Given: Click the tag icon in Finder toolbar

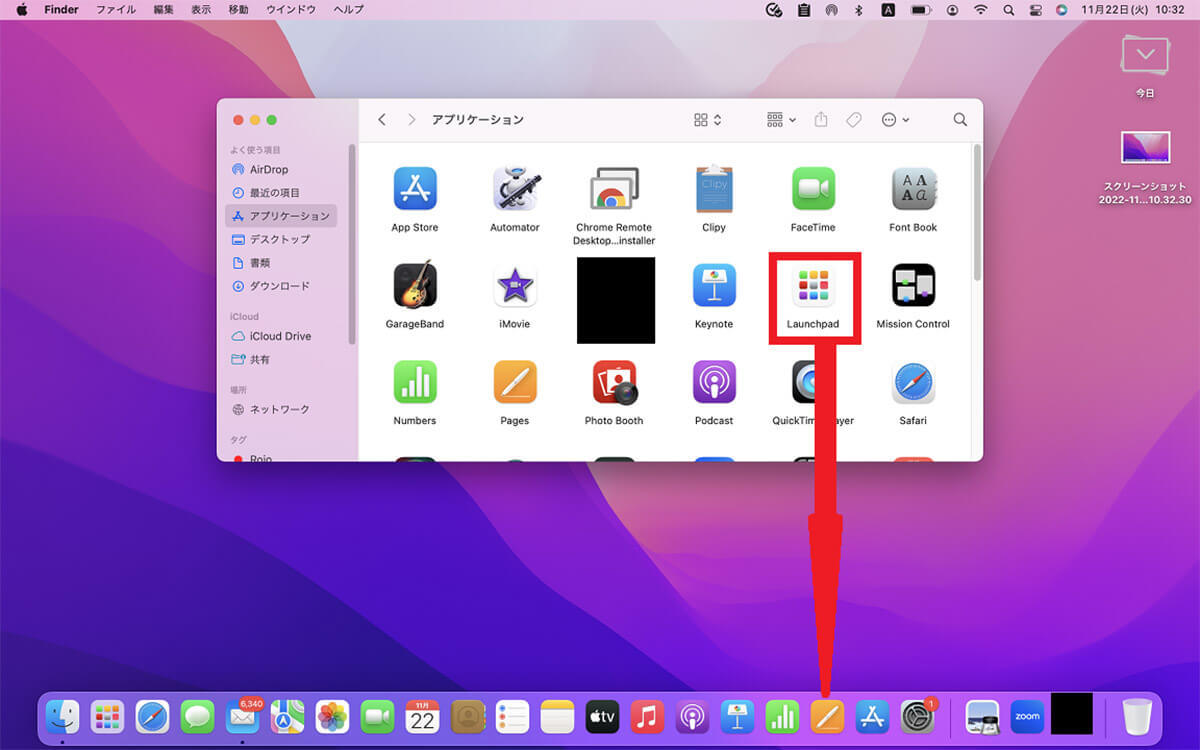Looking at the screenshot, I should (853, 119).
